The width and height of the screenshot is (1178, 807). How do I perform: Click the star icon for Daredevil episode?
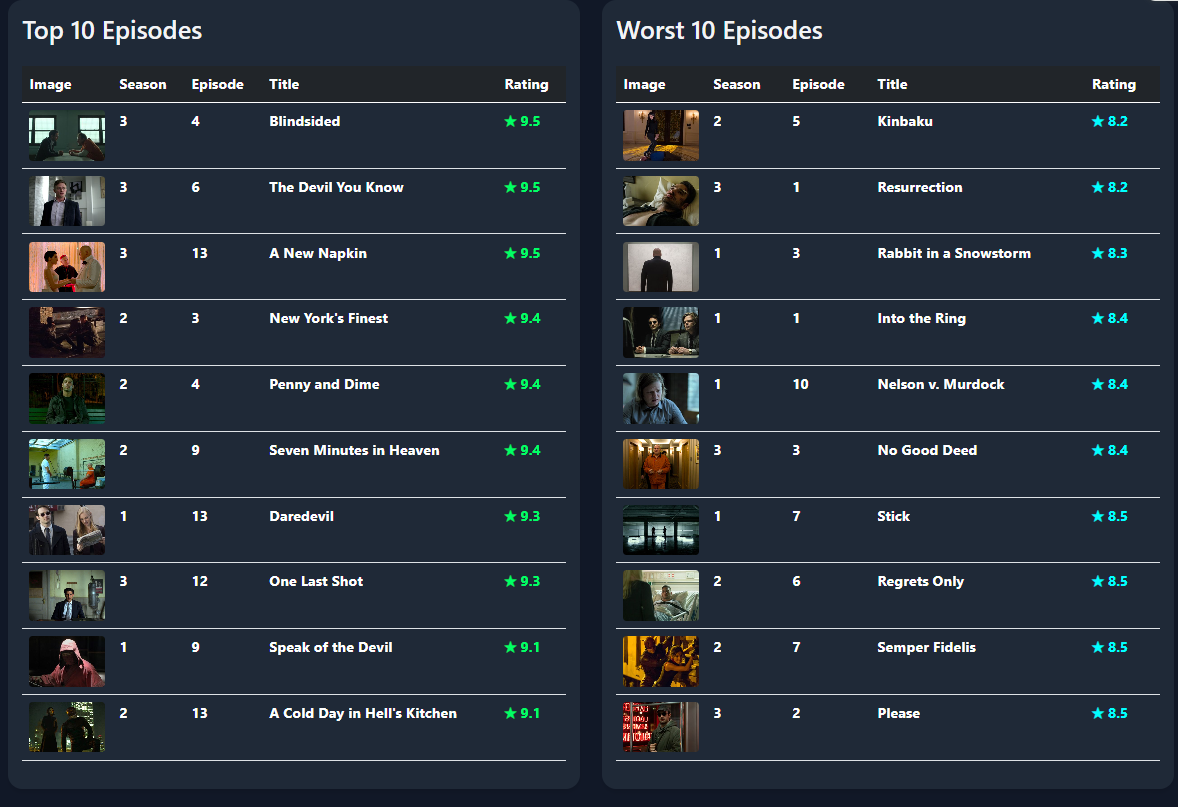511,517
